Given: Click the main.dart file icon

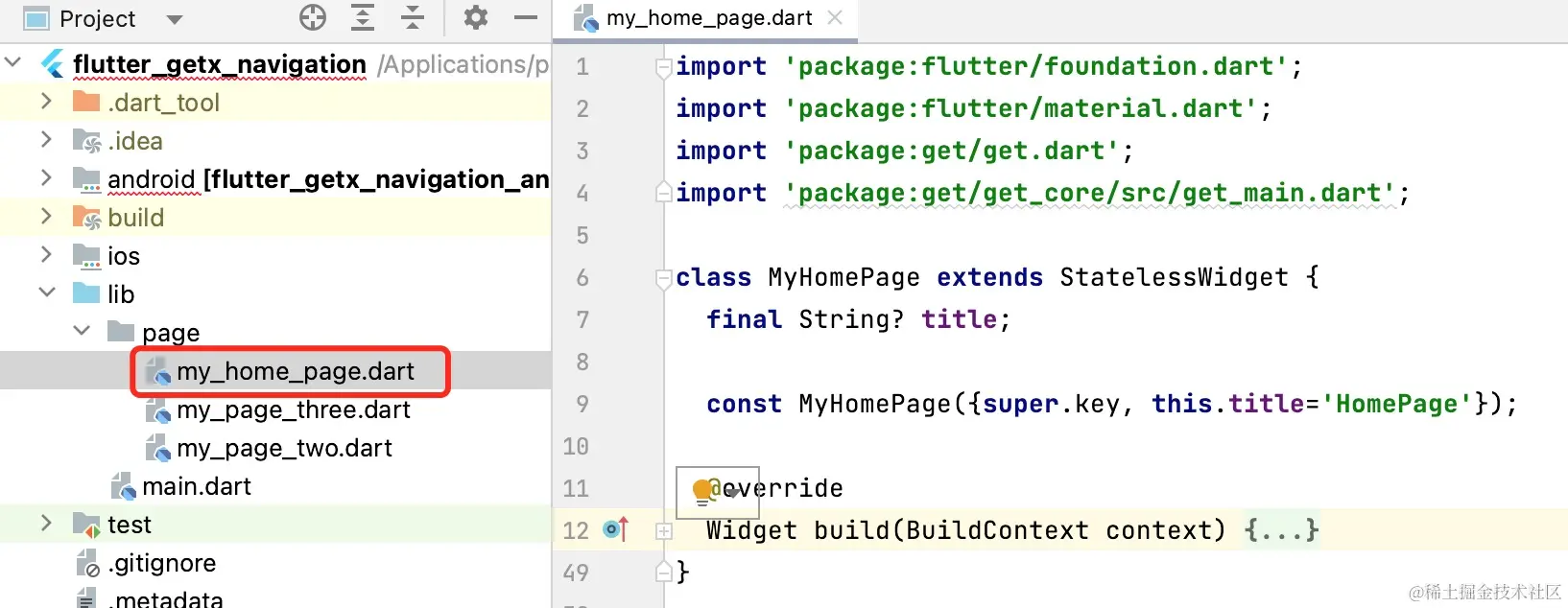Looking at the screenshot, I should tap(123, 486).
